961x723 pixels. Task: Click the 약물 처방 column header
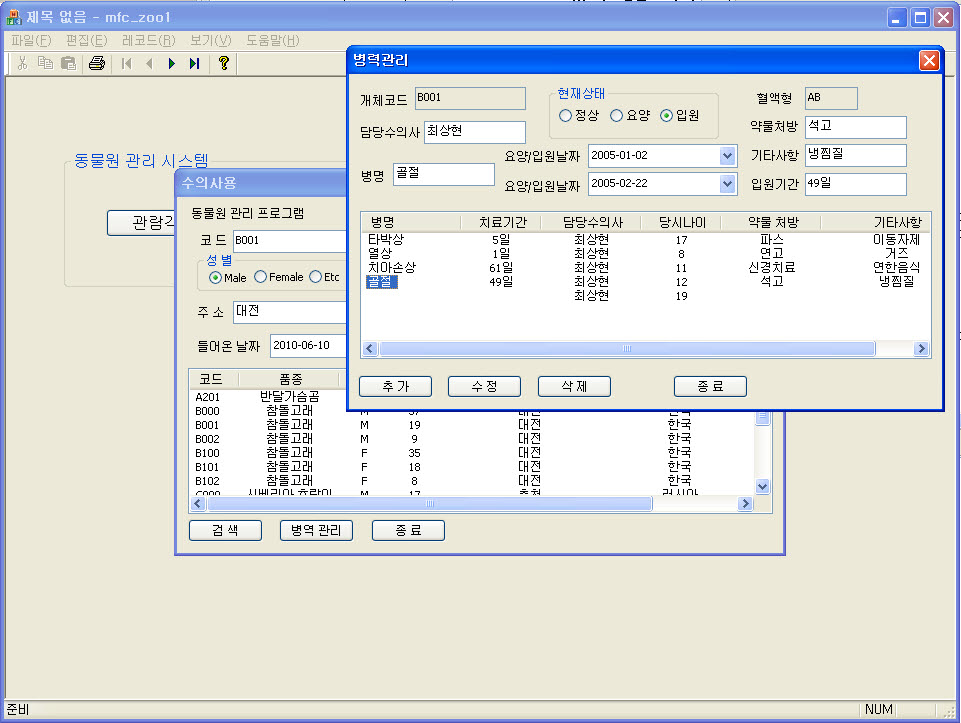(772, 222)
